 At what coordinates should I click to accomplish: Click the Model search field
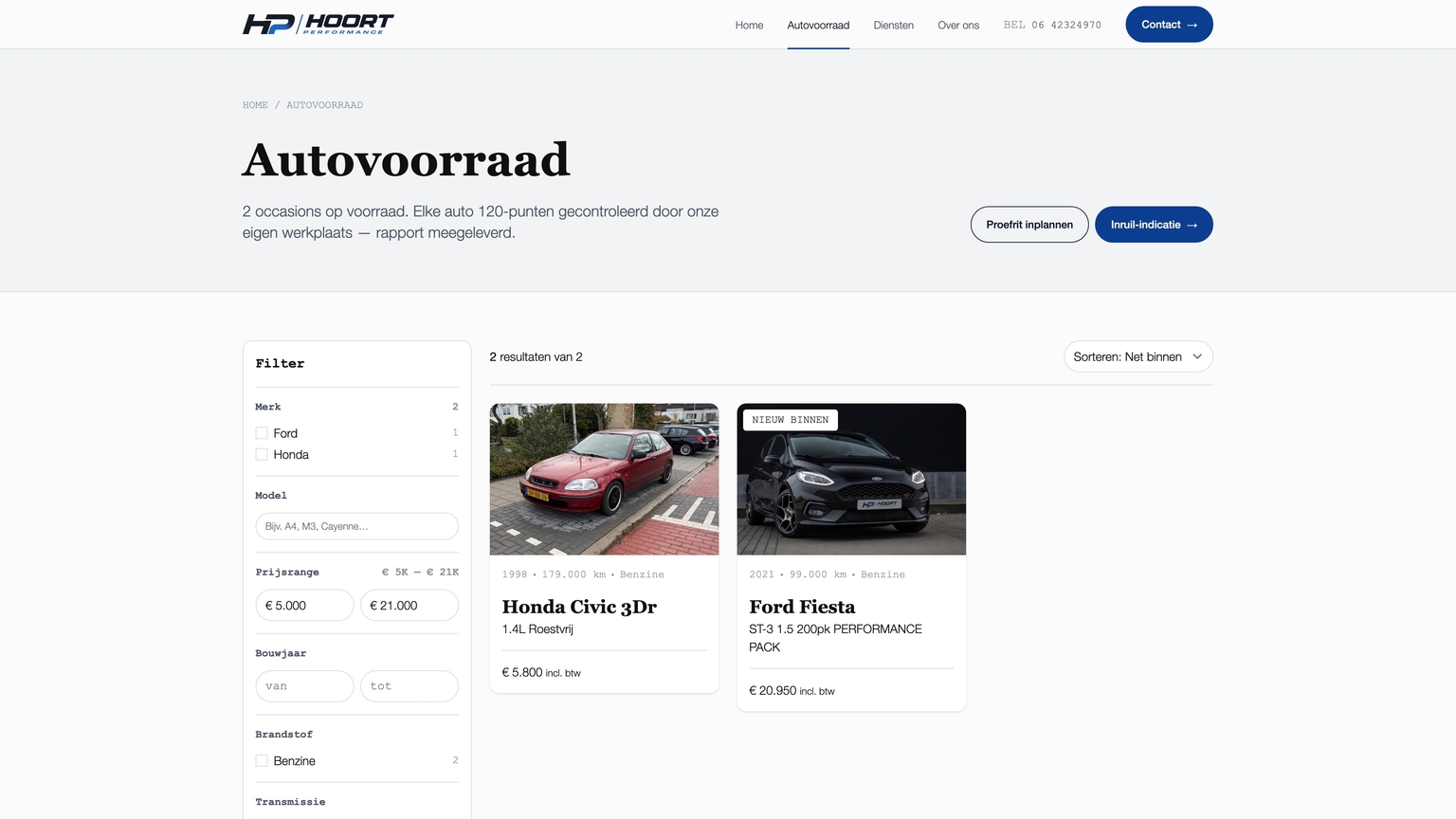click(356, 526)
